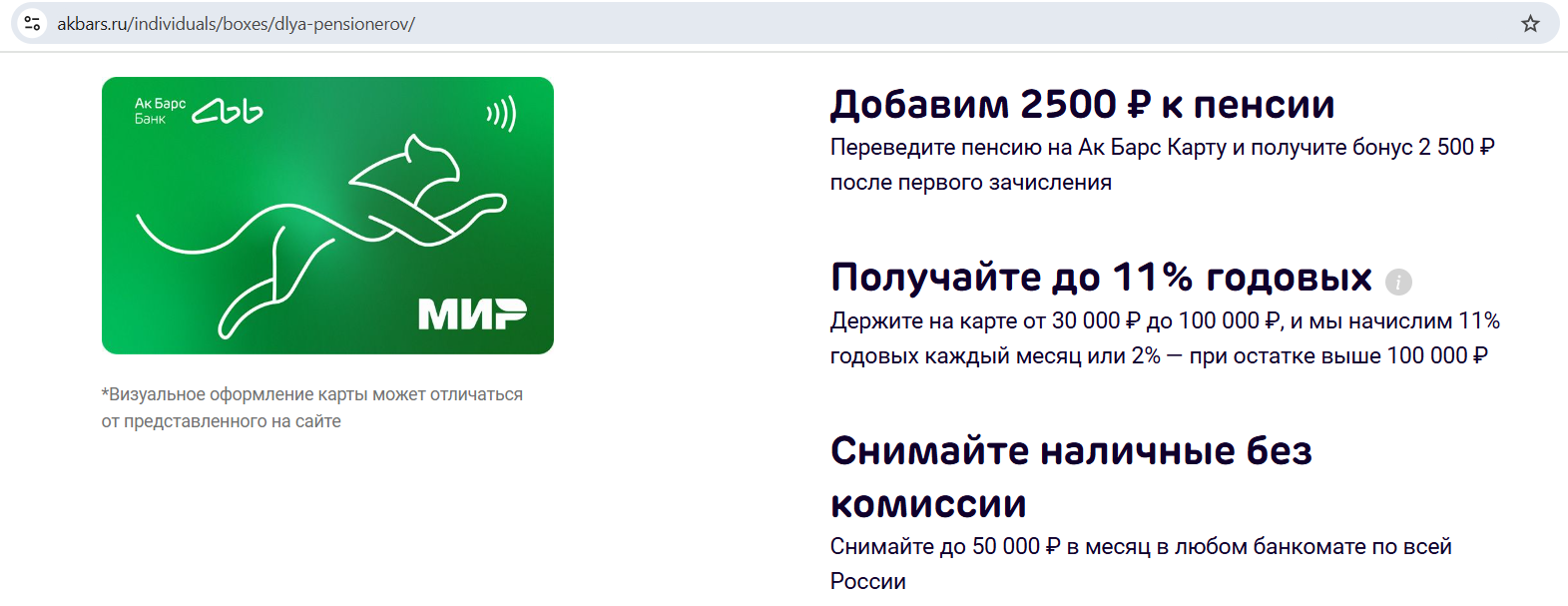Click heading "Снимайте наличные без комиссии"
Image resolution: width=1568 pixels, height=606 pixels.
1071,477
